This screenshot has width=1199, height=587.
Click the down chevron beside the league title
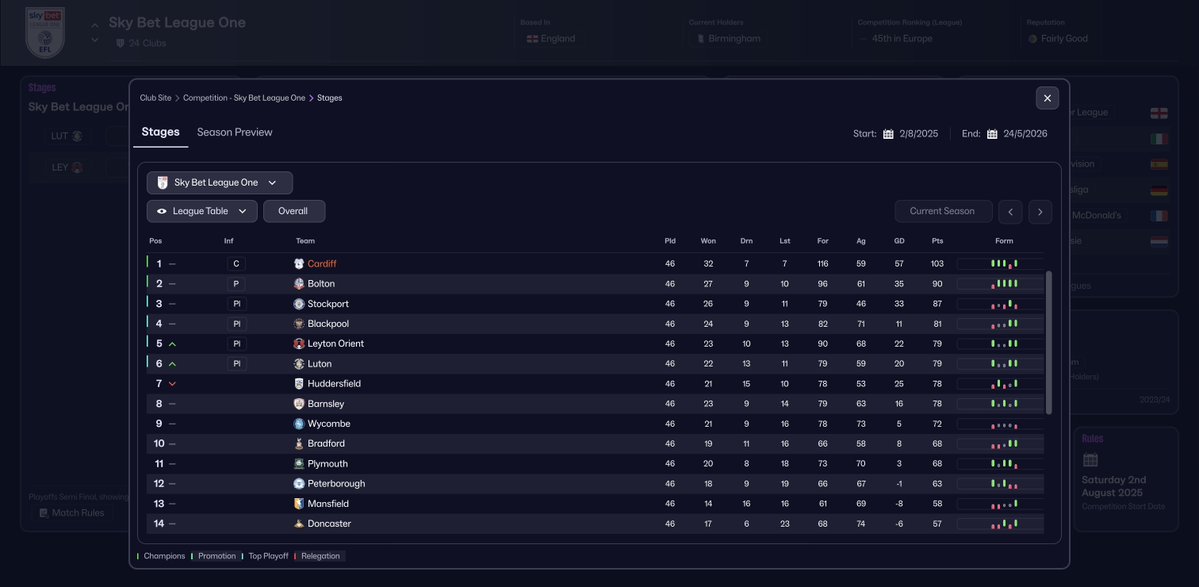click(95, 40)
